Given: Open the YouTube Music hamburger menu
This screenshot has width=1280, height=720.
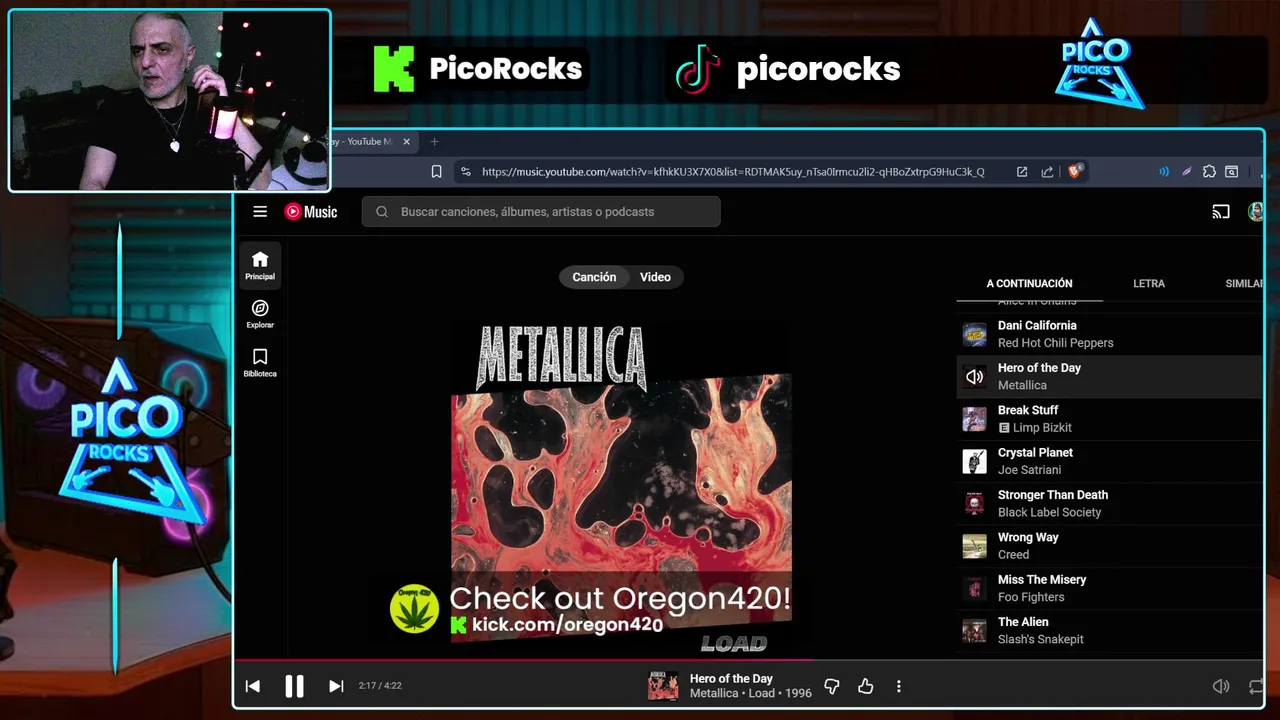Looking at the screenshot, I should [x=260, y=212].
